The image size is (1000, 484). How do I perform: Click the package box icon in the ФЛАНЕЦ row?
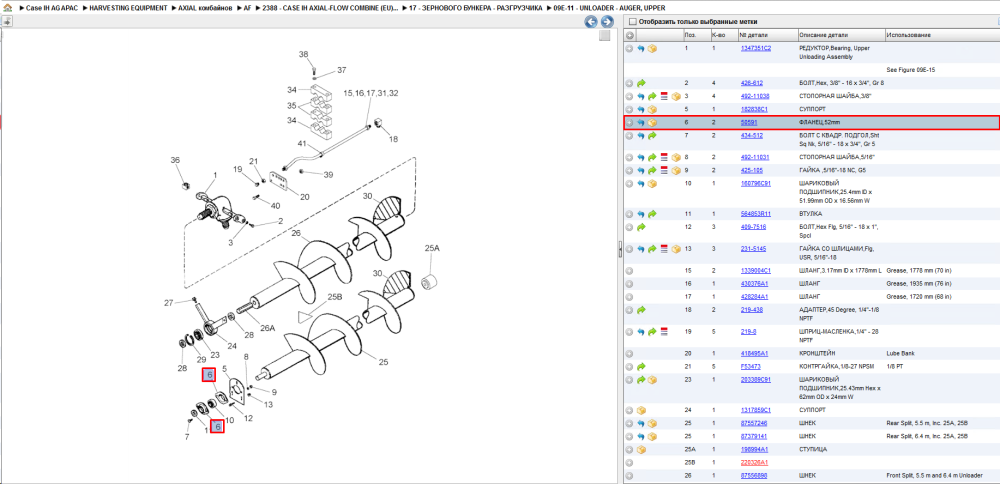(x=652, y=122)
